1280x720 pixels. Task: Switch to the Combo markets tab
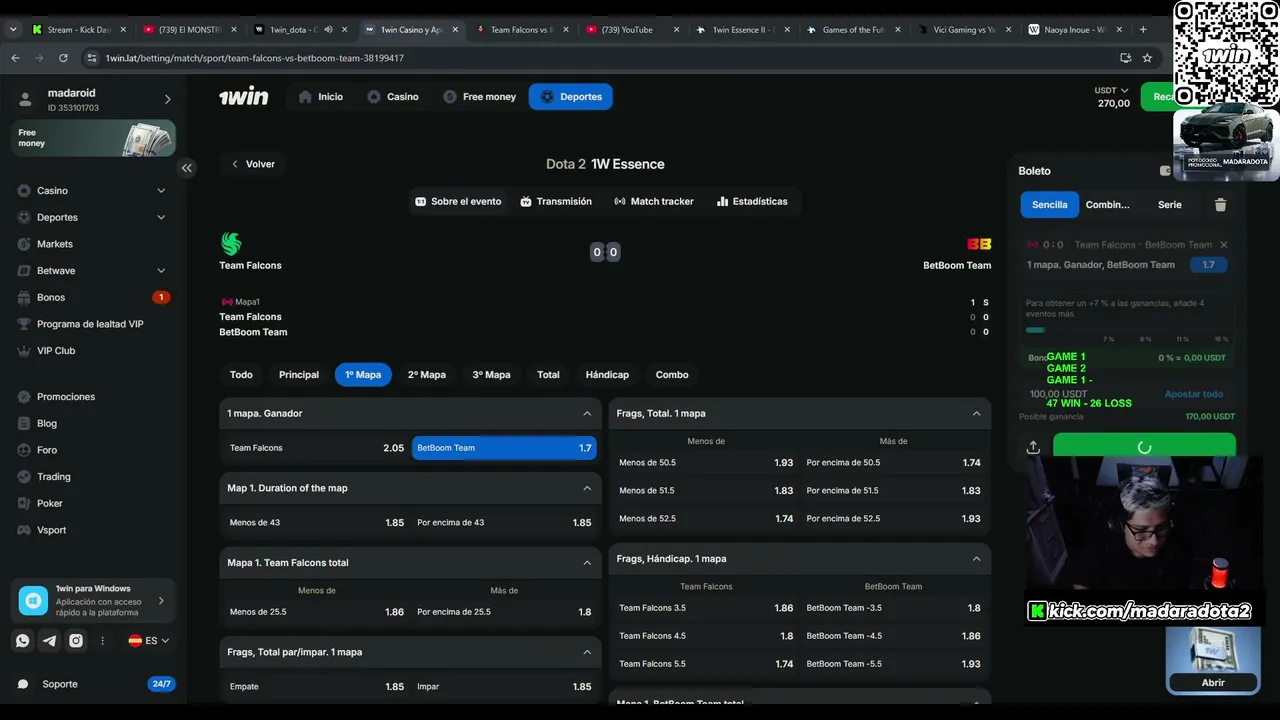click(x=672, y=375)
